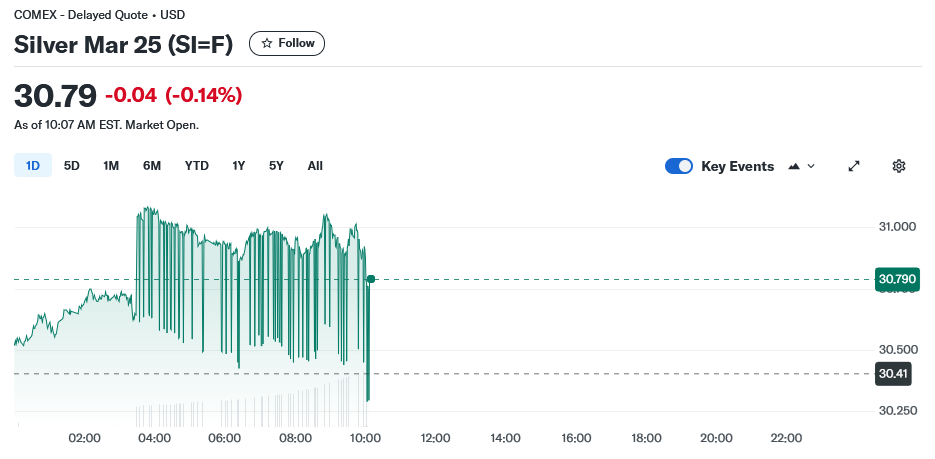The image size is (935, 459).
Task: Click the 30.250 y-axis label
Action: (897, 411)
